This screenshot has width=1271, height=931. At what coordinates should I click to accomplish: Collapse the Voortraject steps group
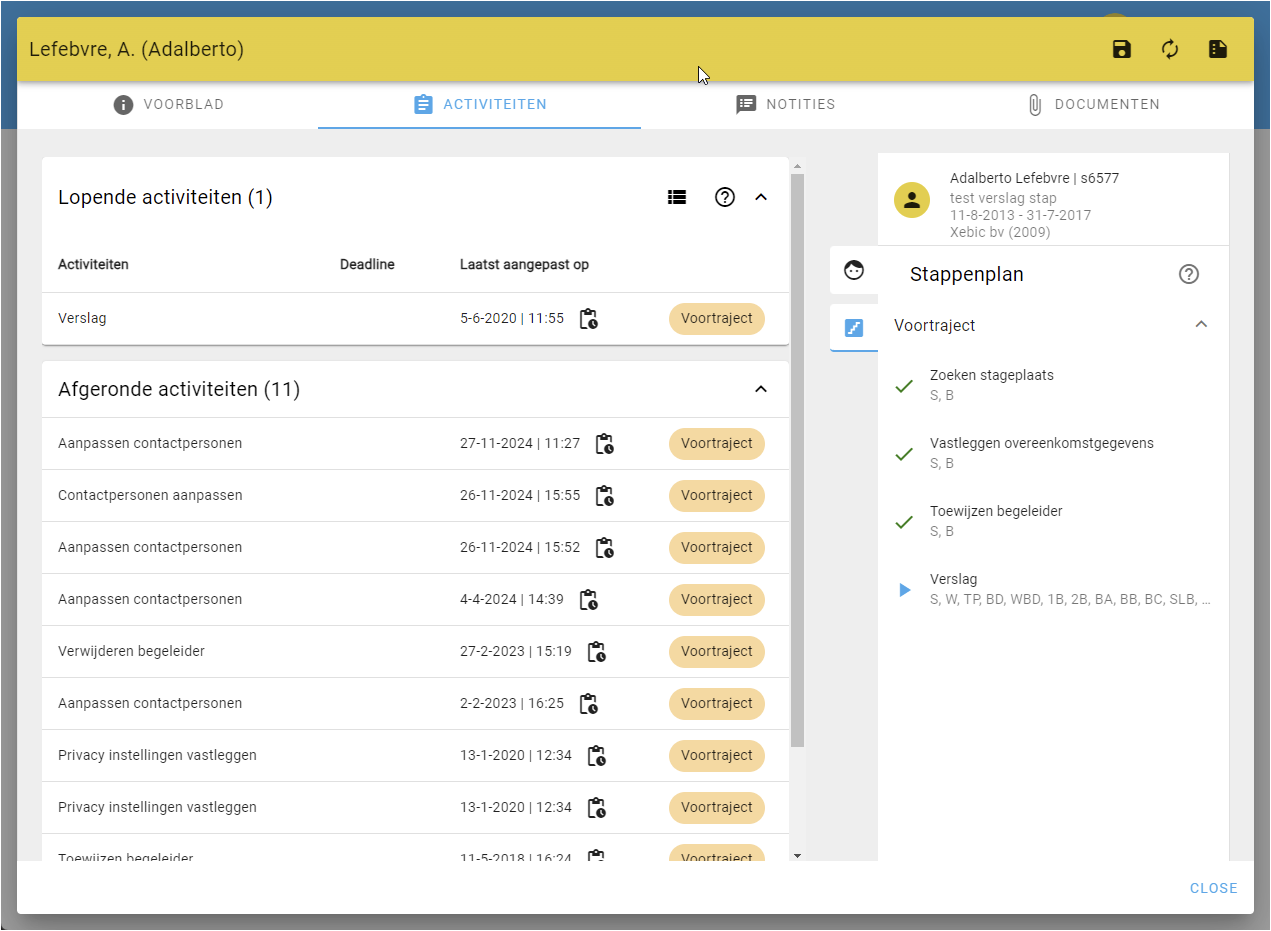1202,325
